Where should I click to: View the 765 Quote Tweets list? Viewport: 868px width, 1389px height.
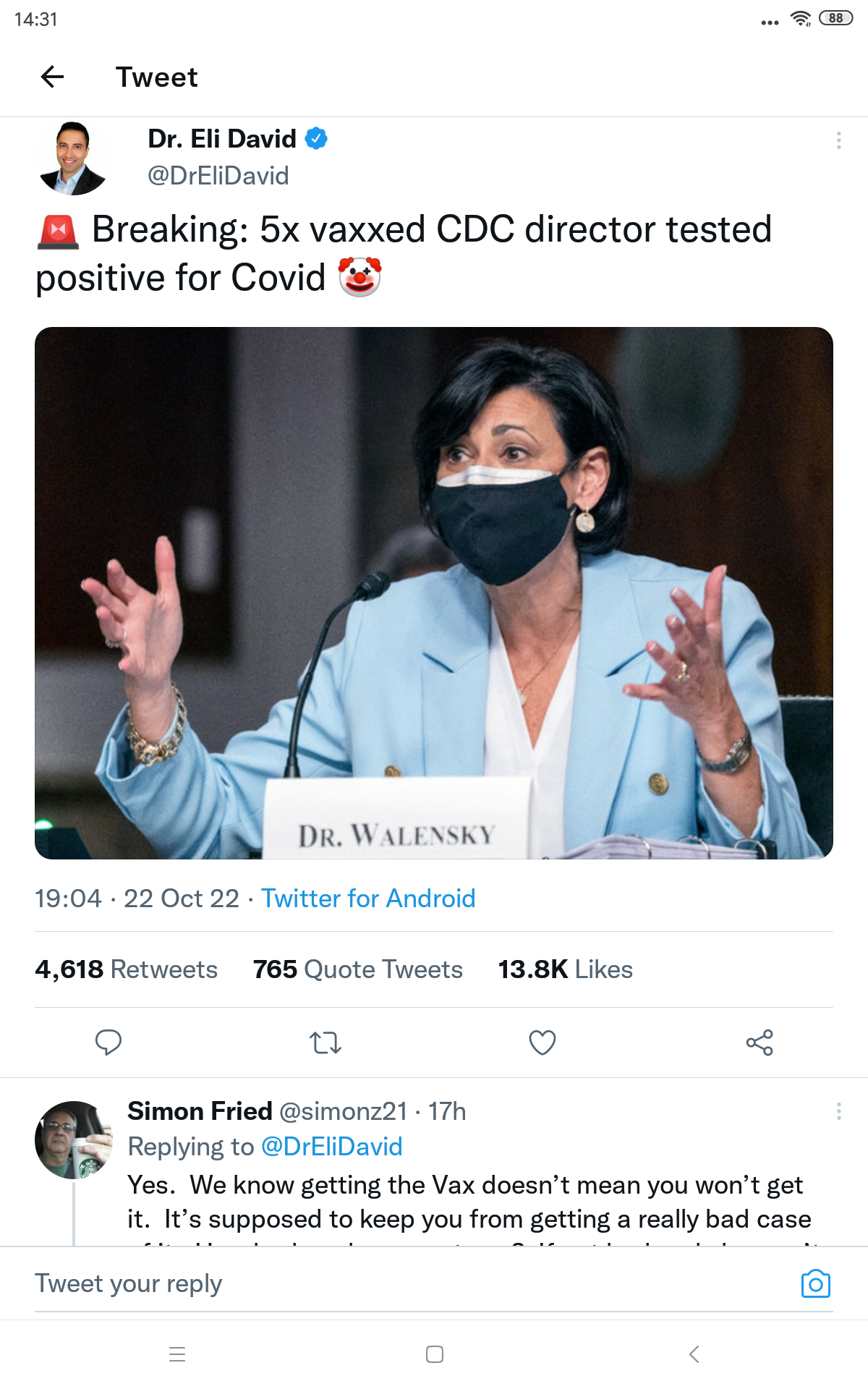click(357, 969)
